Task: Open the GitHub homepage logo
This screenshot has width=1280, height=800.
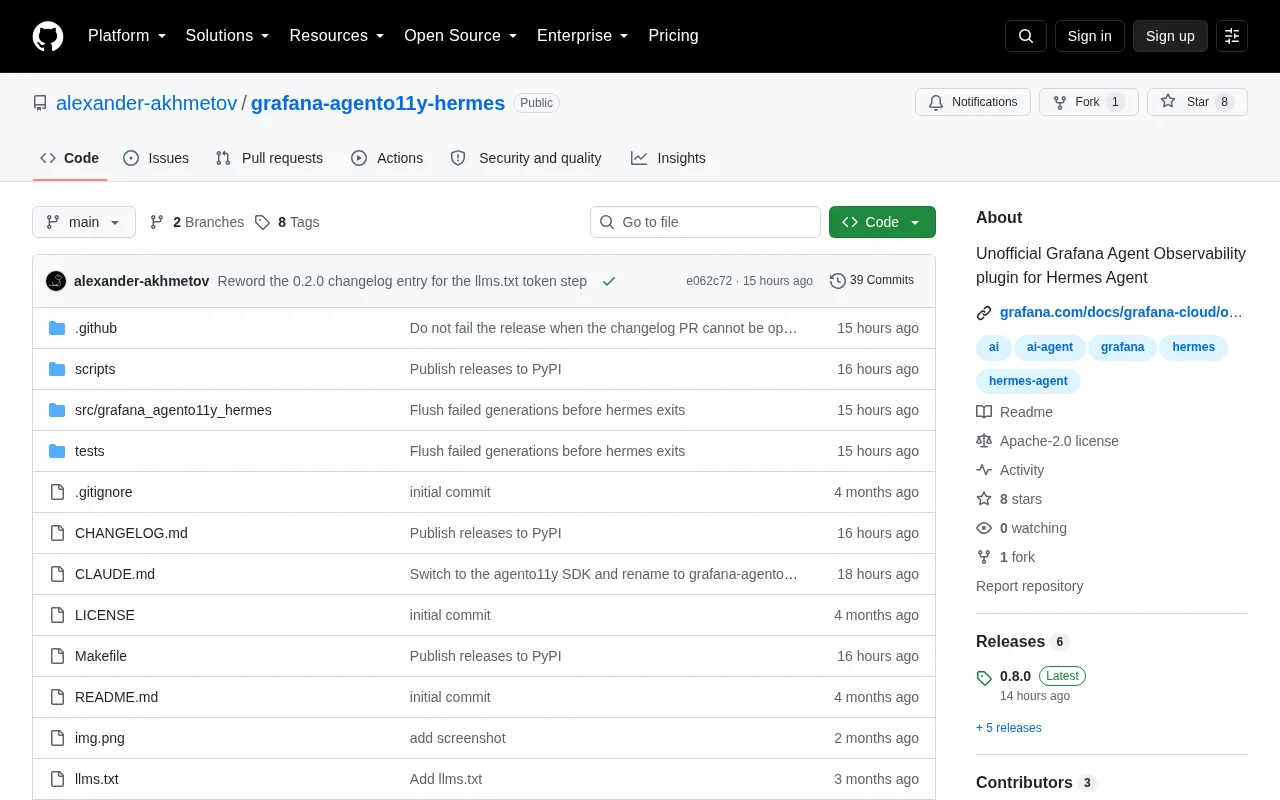Action: tap(48, 36)
